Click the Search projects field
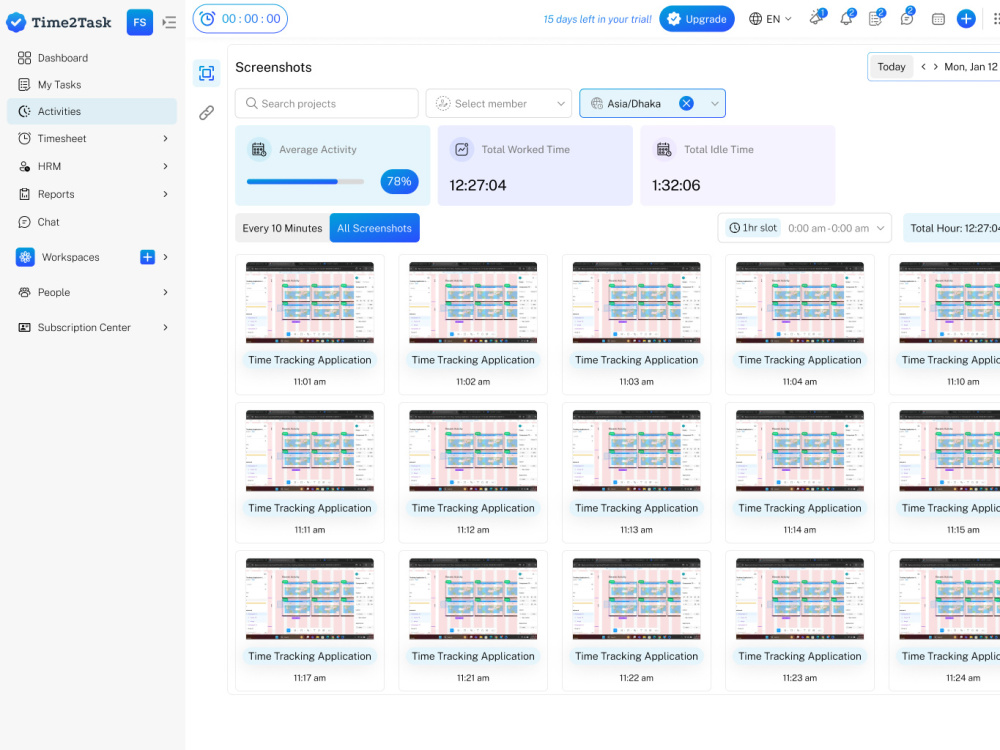The height and width of the screenshot is (750, 1000). [x=327, y=103]
